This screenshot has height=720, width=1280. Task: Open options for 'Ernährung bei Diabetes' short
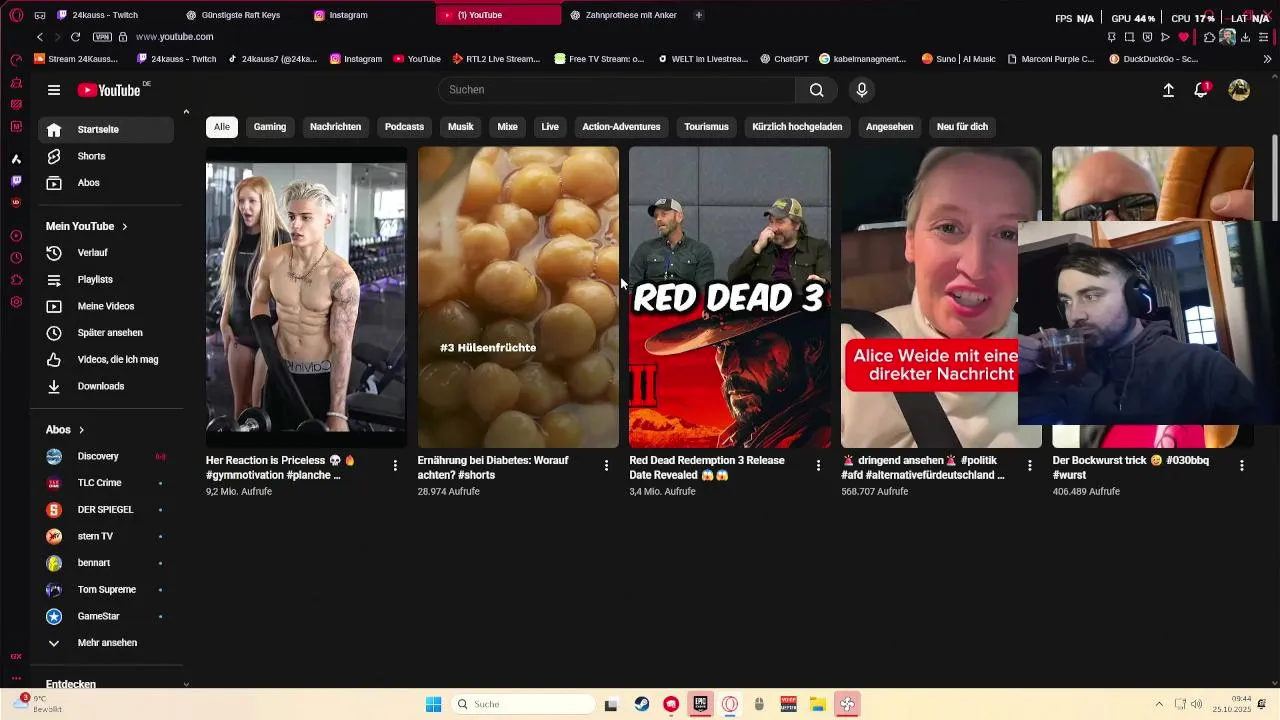point(606,466)
